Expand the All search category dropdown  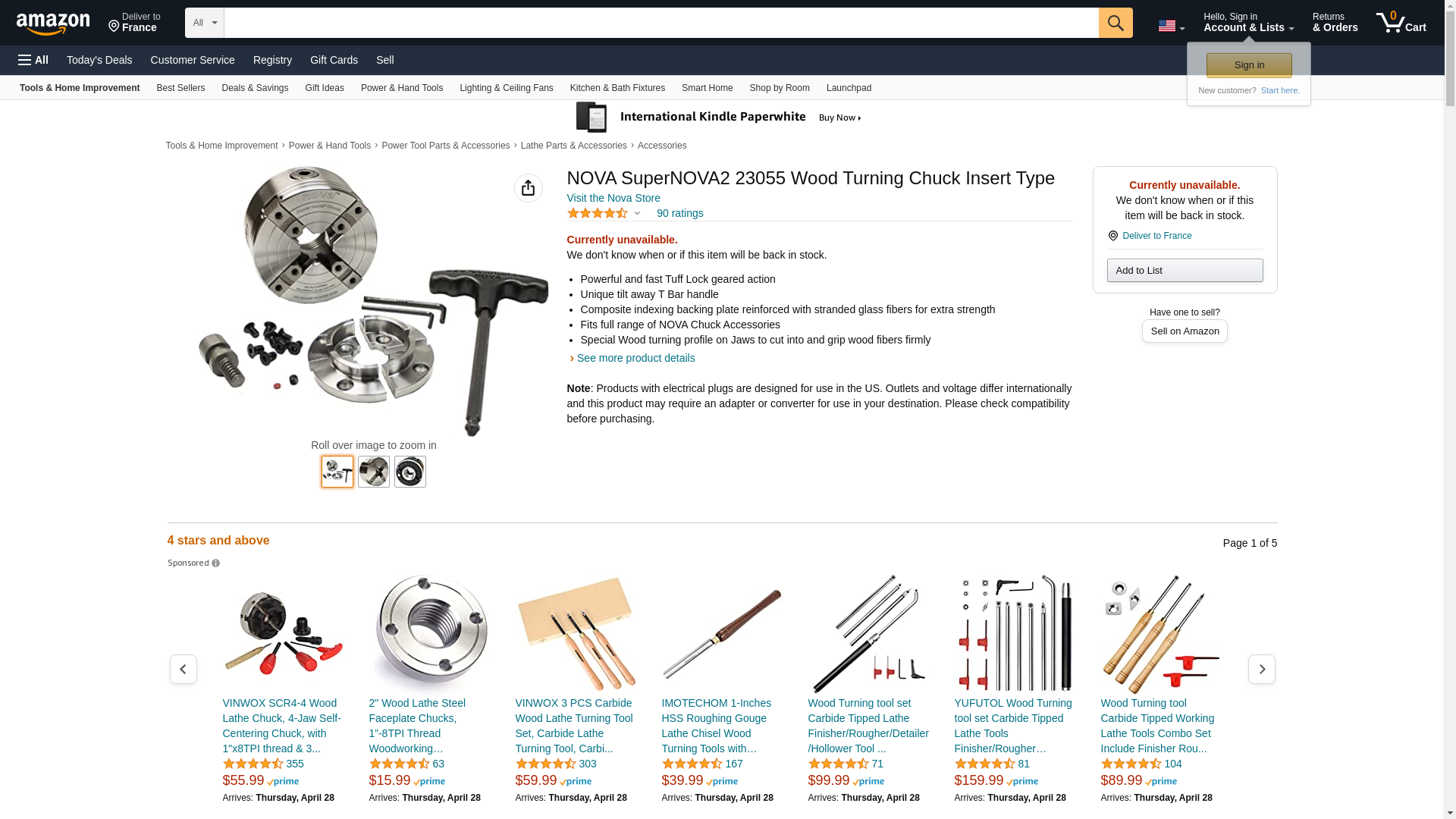coord(204,23)
